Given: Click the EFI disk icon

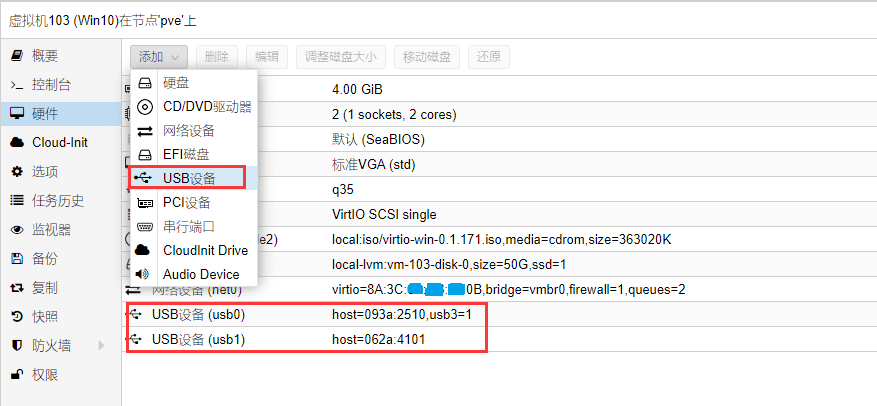Looking at the screenshot, I should tap(145, 155).
